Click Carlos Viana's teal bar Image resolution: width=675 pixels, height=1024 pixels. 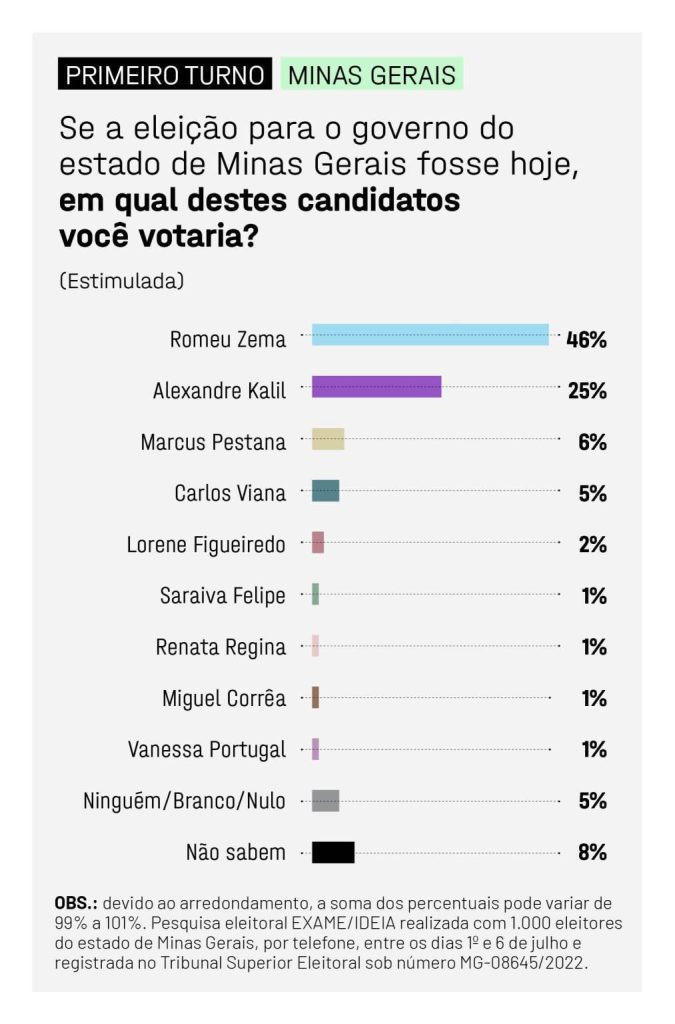coord(325,490)
